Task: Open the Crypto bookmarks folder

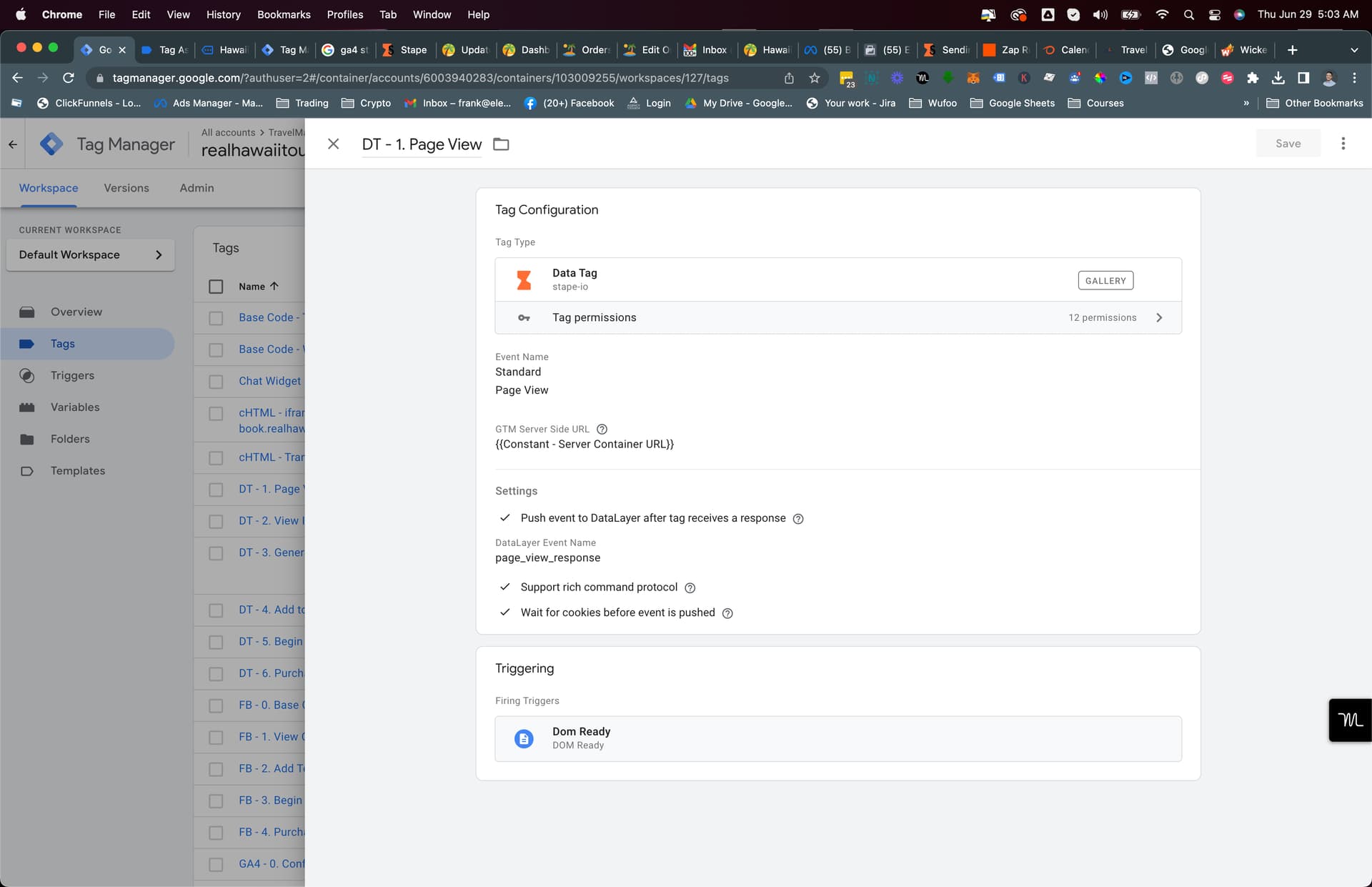Action: click(366, 103)
